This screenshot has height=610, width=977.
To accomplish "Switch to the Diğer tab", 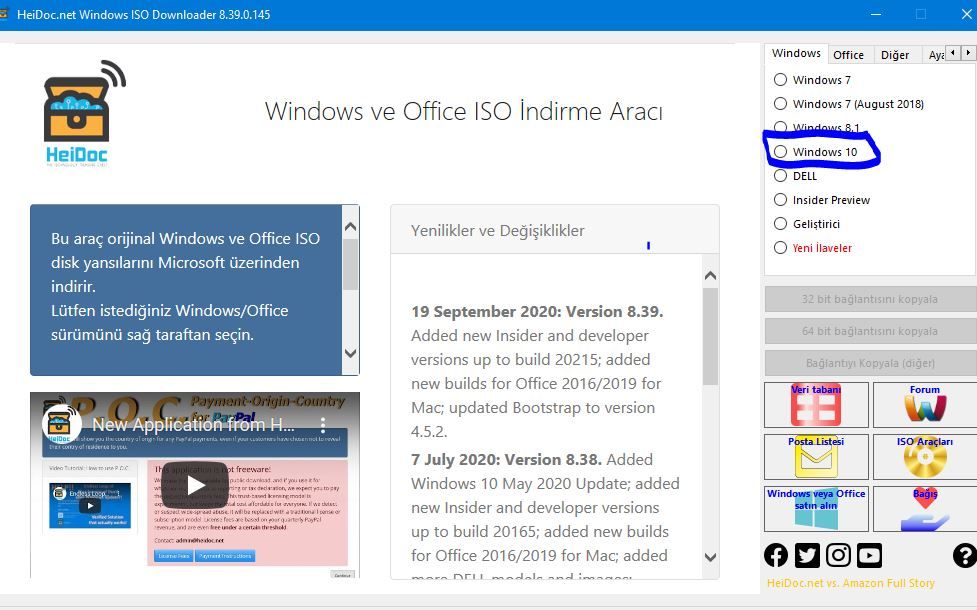I will [895, 55].
